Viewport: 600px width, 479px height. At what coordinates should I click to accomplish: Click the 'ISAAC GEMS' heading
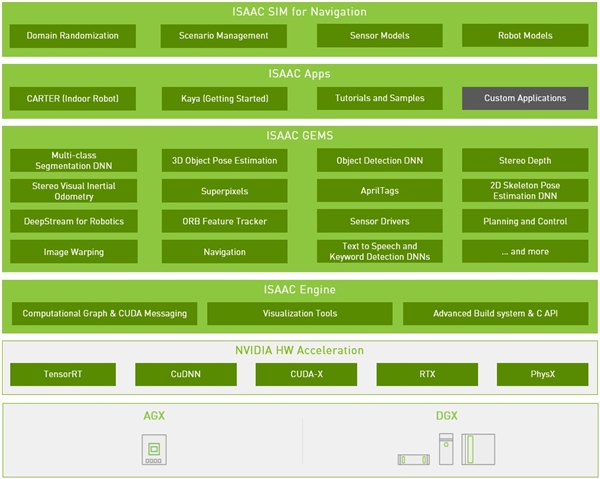300,136
